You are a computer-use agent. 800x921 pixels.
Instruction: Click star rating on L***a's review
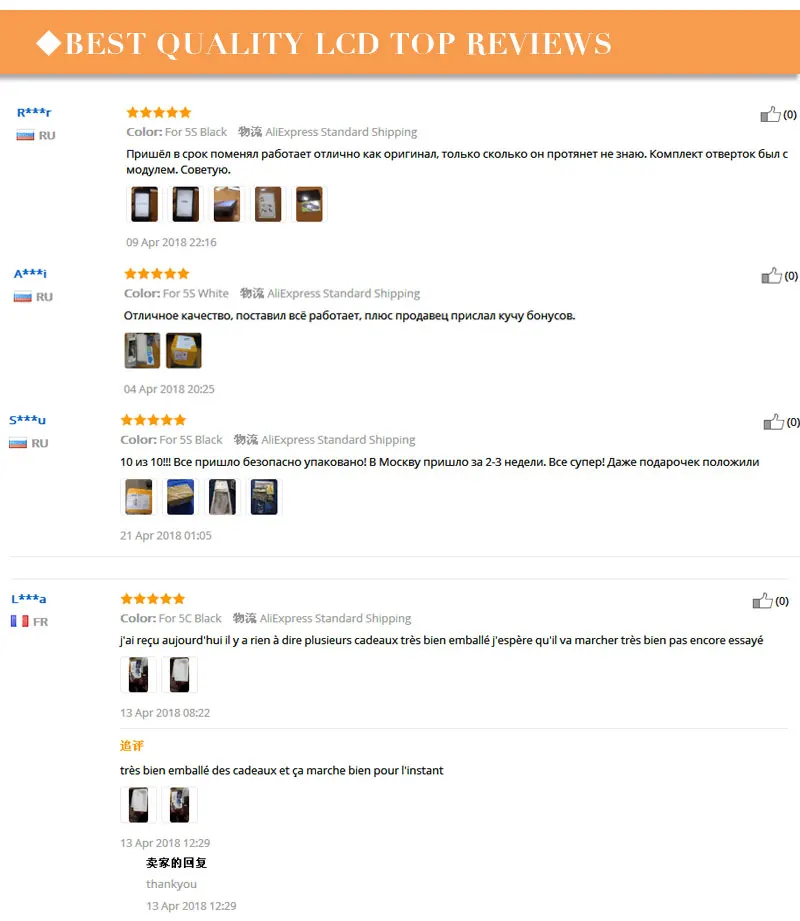(x=153, y=599)
